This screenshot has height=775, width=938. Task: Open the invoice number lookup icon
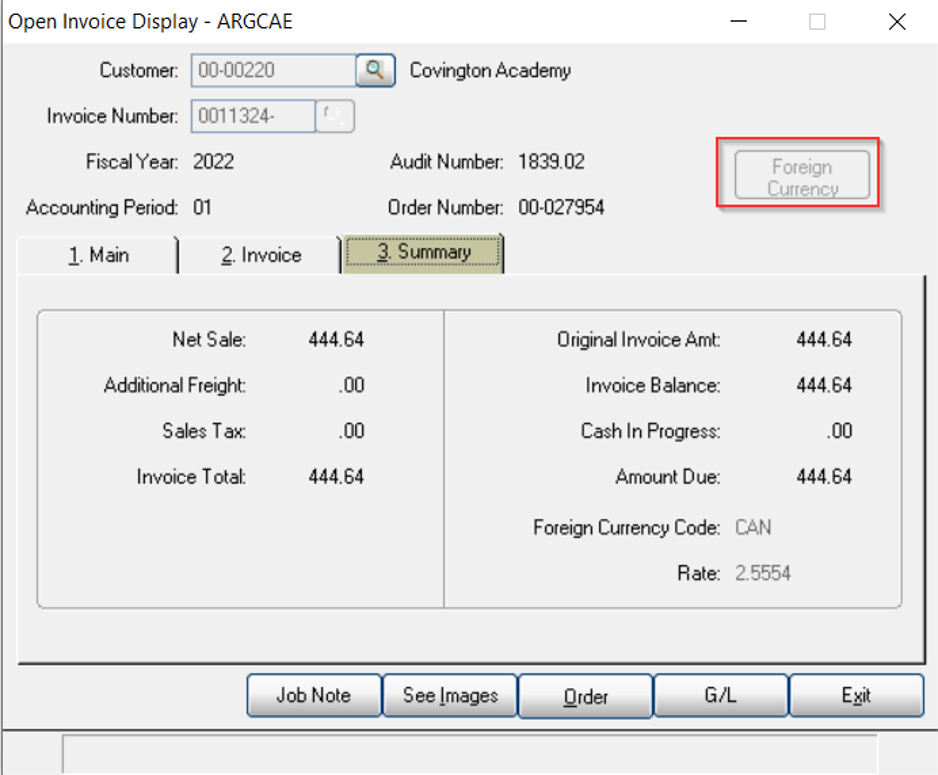[x=335, y=116]
